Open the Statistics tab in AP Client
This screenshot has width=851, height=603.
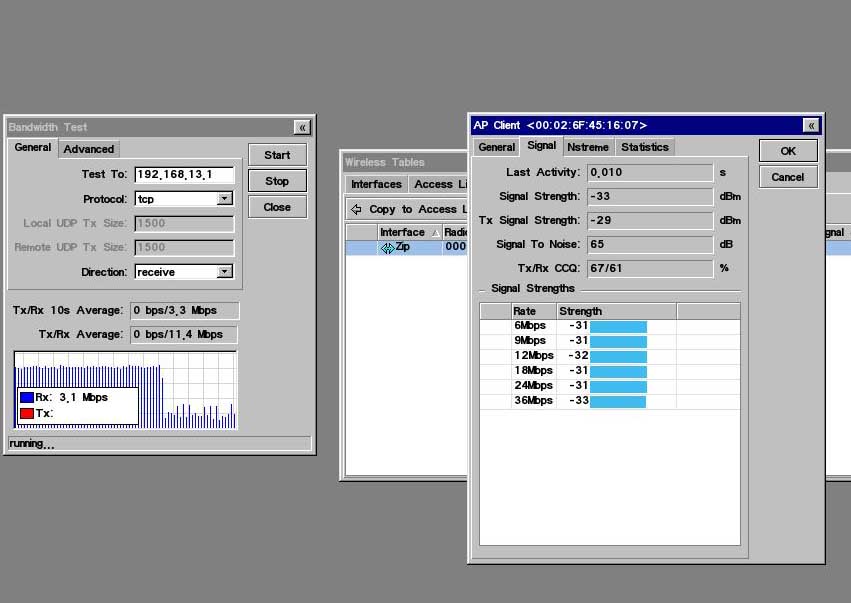(645, 147)
